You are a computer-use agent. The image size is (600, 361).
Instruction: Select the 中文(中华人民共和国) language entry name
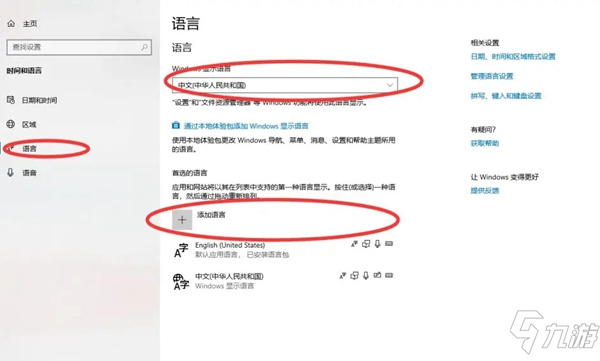[229, 276]
